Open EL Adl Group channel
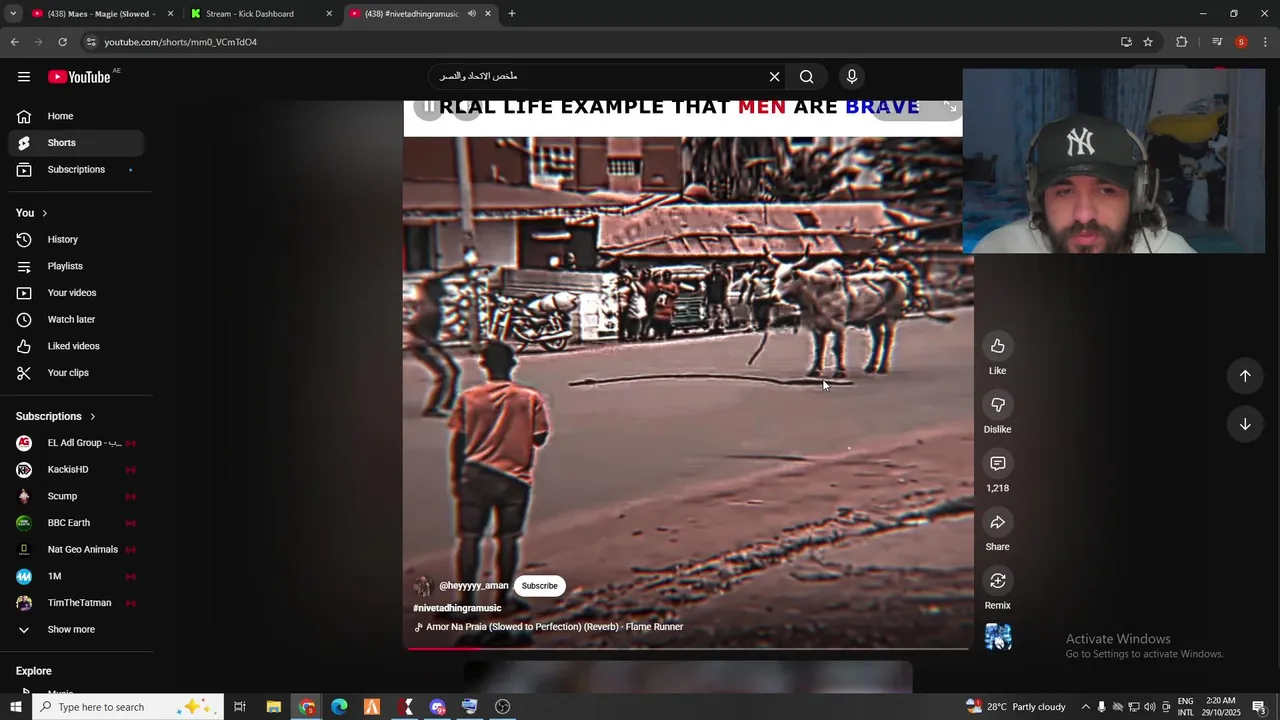This screenshot has height=720, width=1280. [x=76, y=443]
